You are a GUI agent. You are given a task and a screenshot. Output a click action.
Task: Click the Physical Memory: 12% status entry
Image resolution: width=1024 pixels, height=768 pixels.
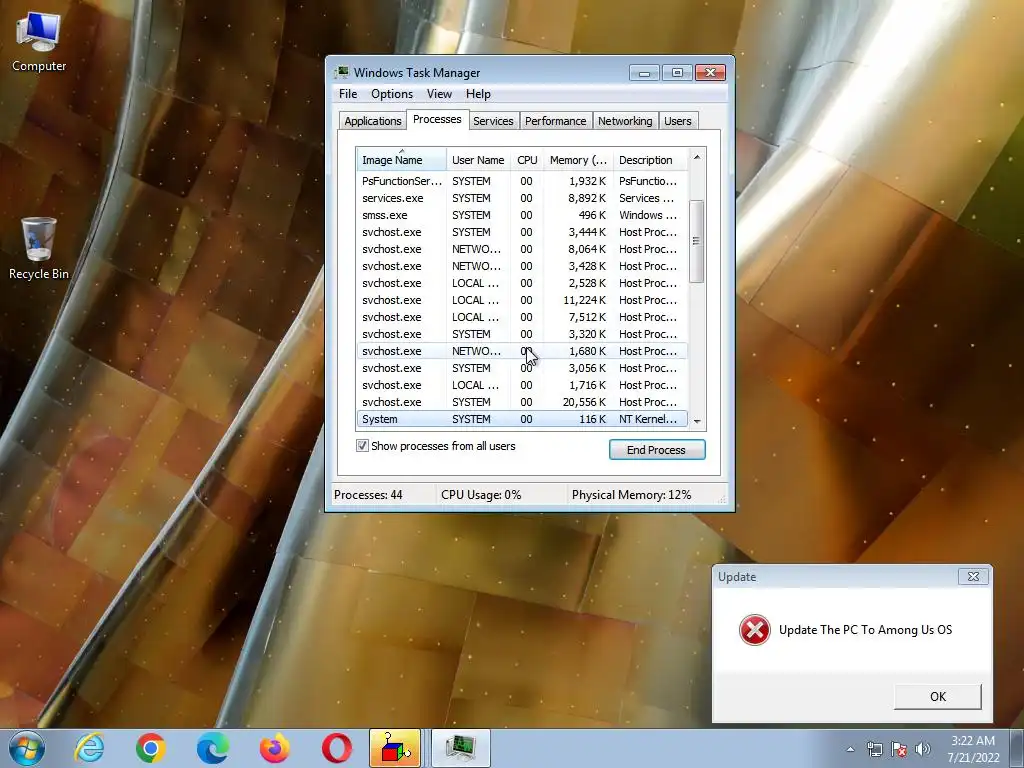(x=632, y=495)
